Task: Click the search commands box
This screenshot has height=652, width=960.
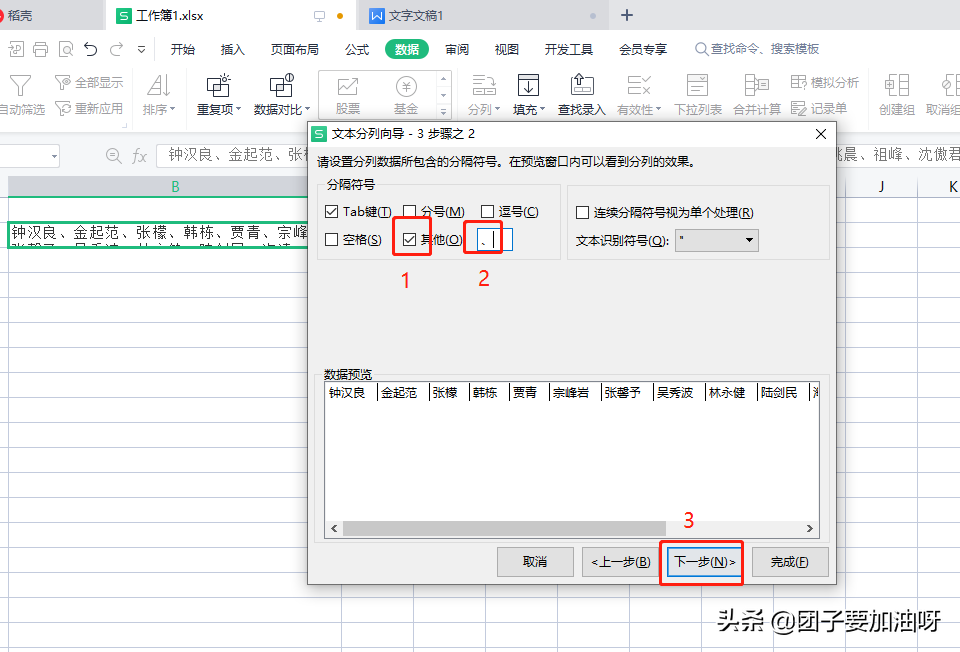Action: tap(757, 49)
